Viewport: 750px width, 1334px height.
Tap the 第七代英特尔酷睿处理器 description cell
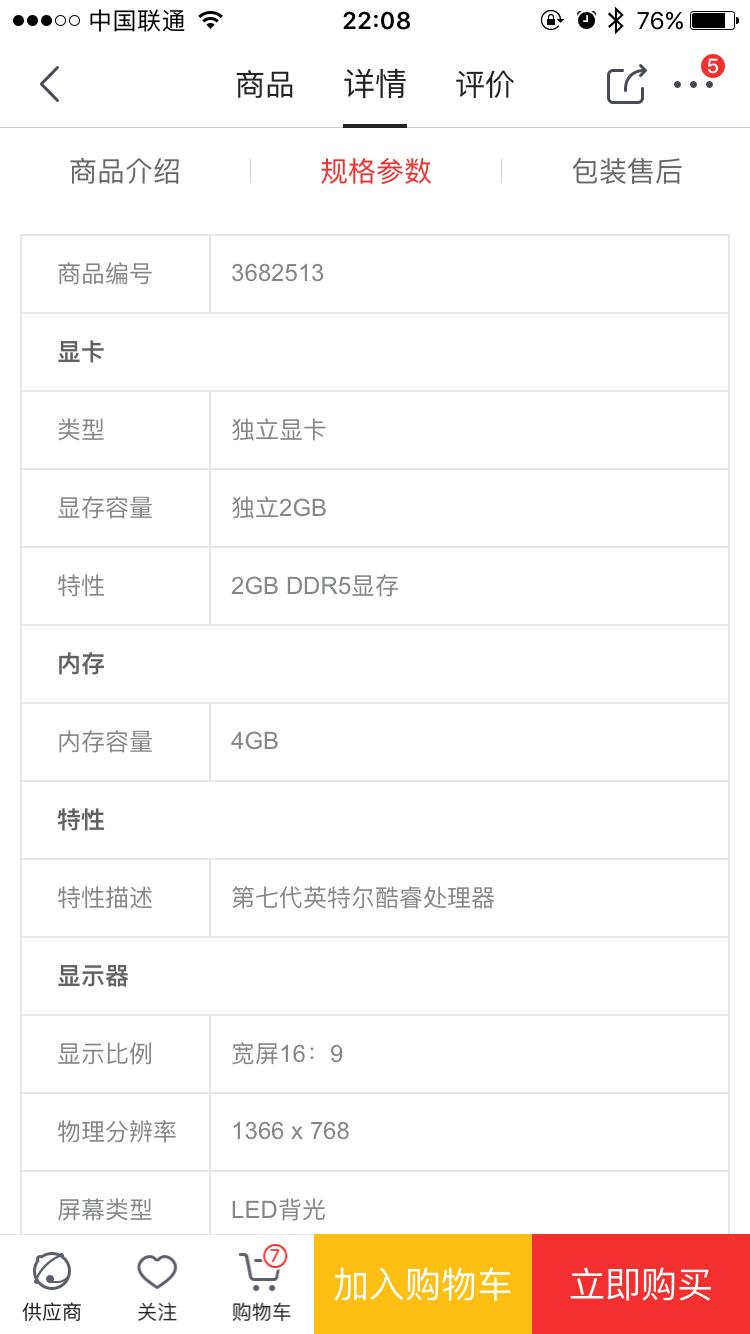[364, 898]
